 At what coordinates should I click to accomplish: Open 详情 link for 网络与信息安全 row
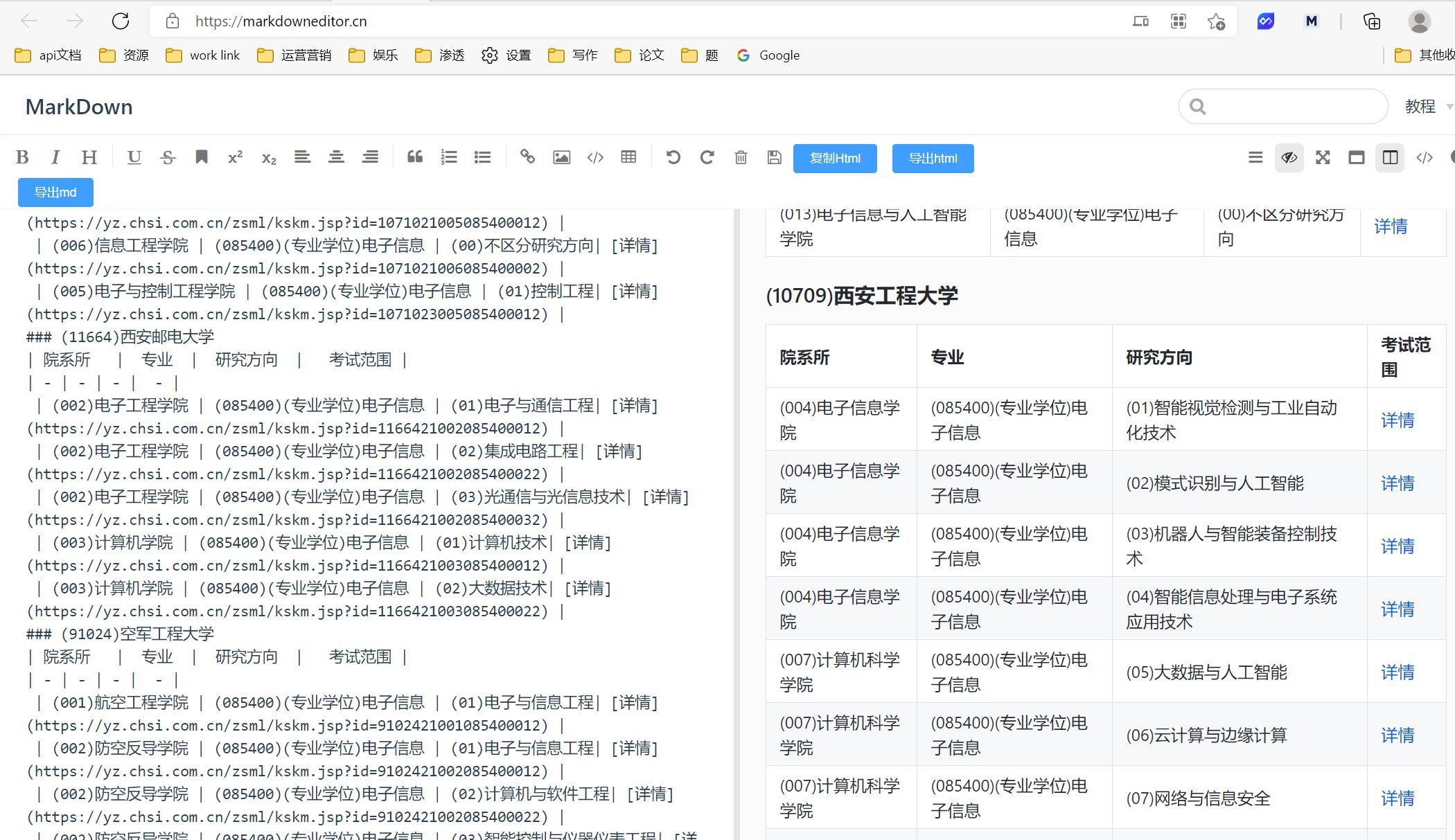[x=1397, y=798]
